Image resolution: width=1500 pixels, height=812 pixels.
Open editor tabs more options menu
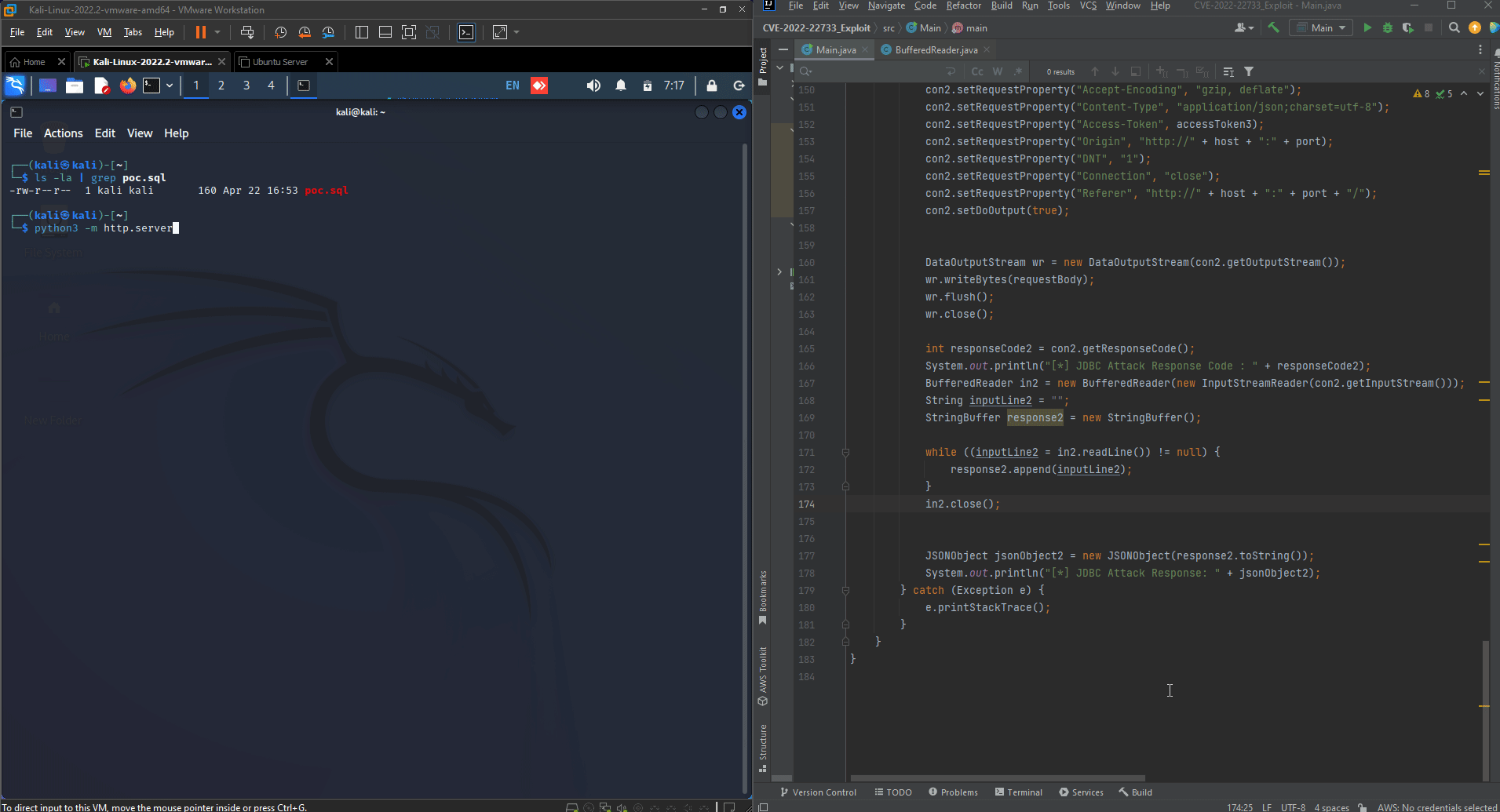(1480, 49)
